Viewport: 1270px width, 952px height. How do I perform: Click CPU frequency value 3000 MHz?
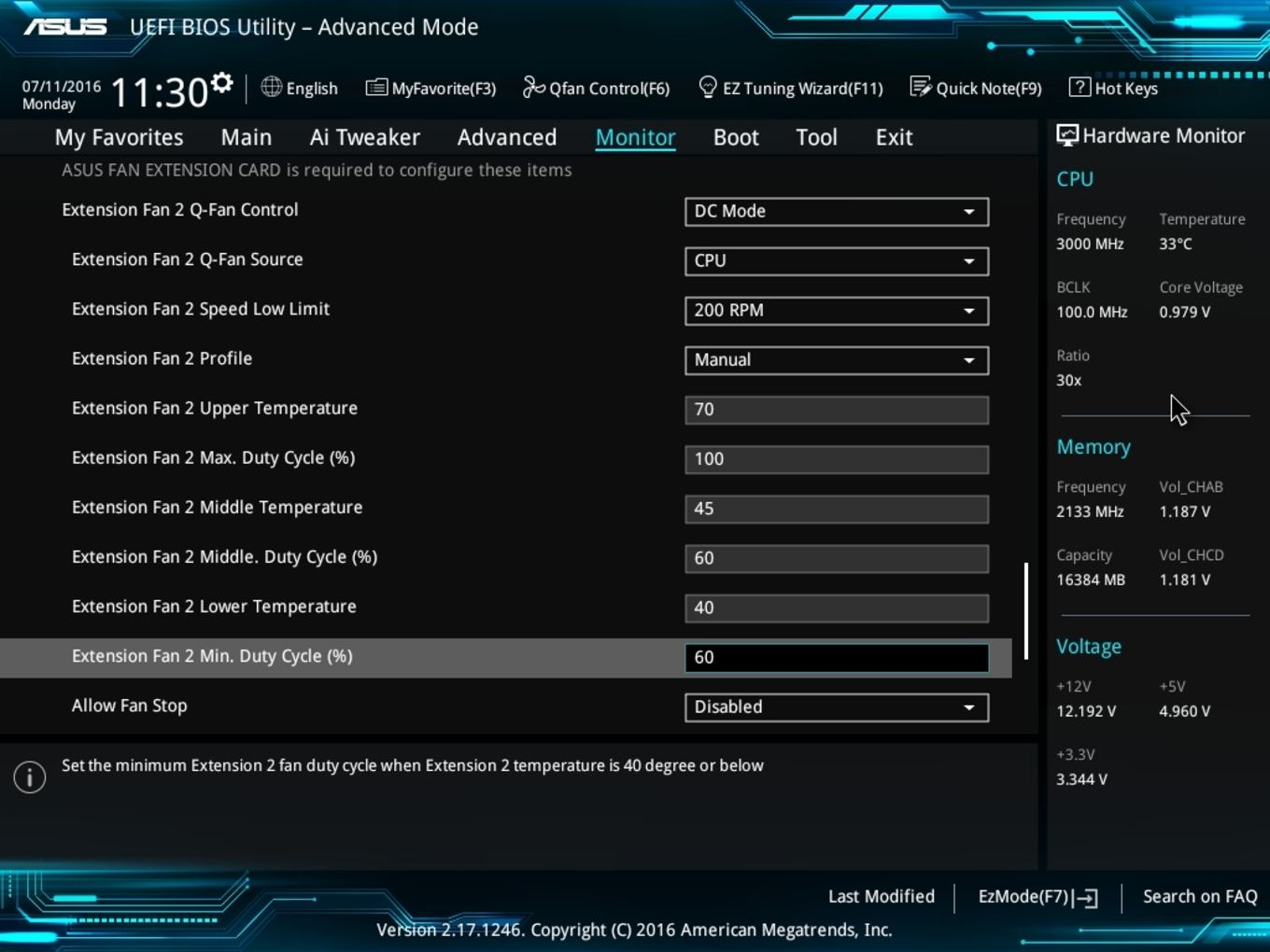click(x=1090, y=244)
